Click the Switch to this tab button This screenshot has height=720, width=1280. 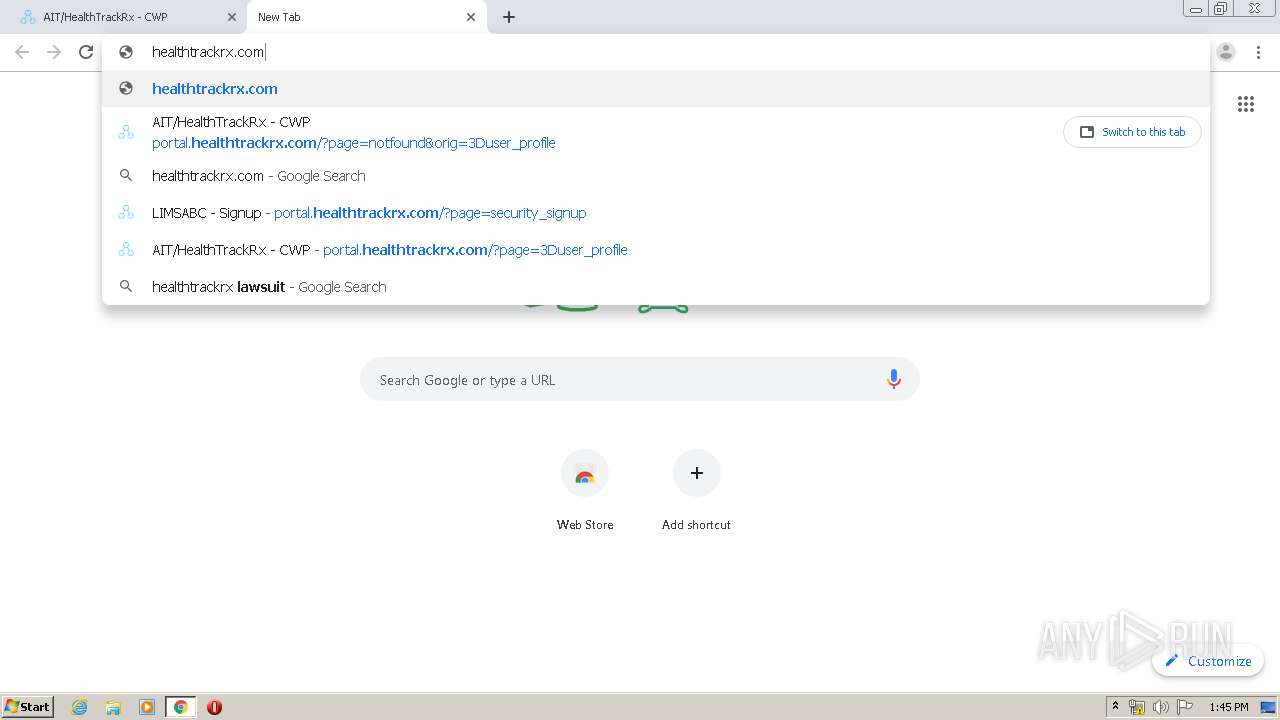1133,132
